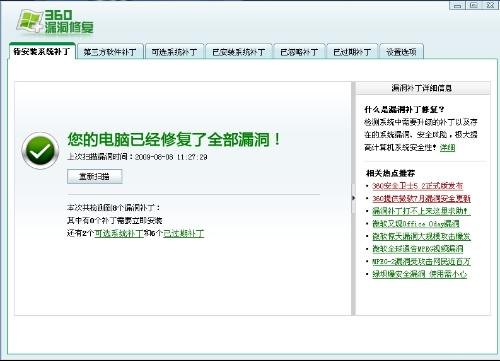This screenshot has width=500, height=361.
Task: Follow the 可选系统补丁 link in the summary
Action: click(119, 233)
